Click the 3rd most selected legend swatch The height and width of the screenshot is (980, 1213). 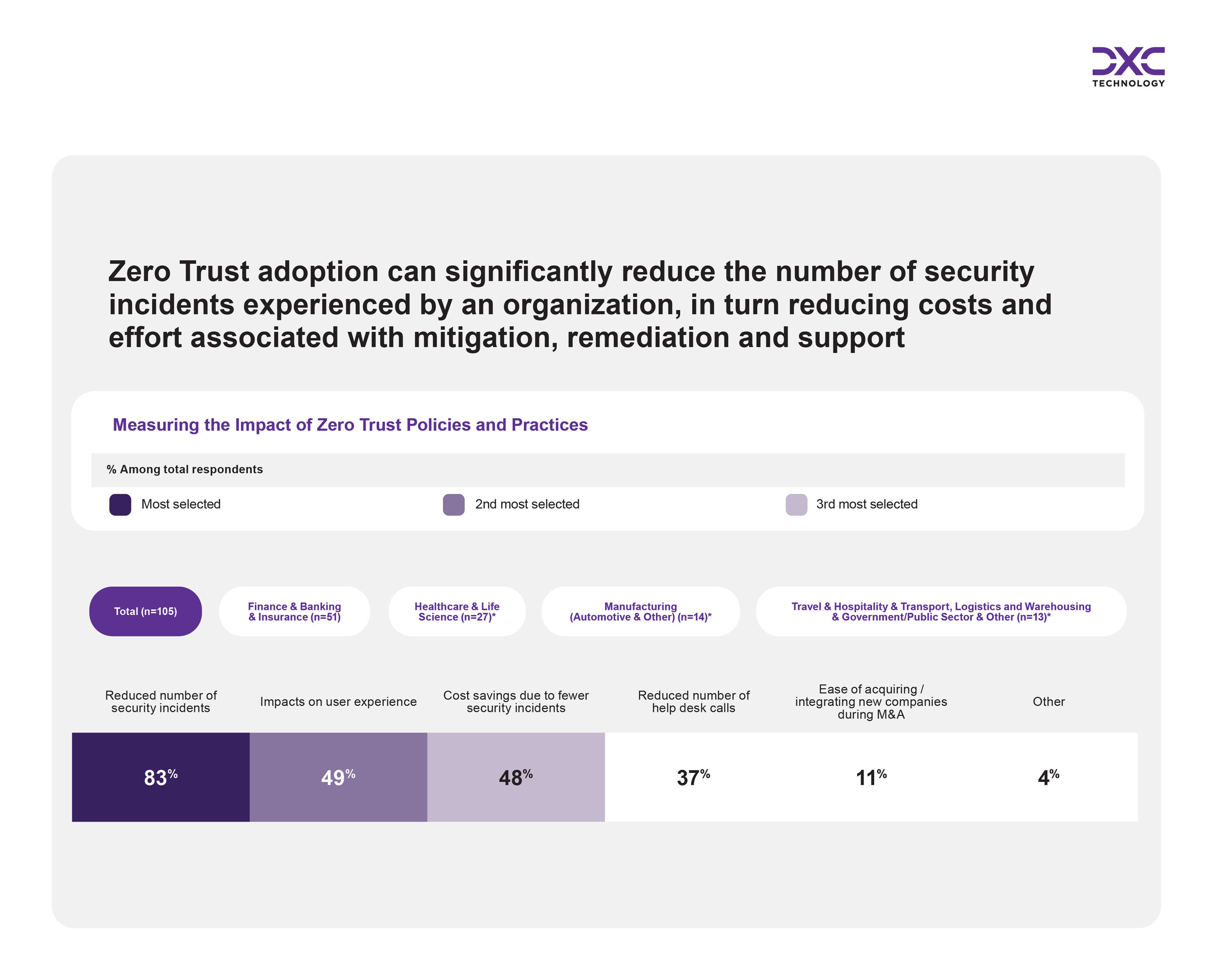tap(796, 505)
